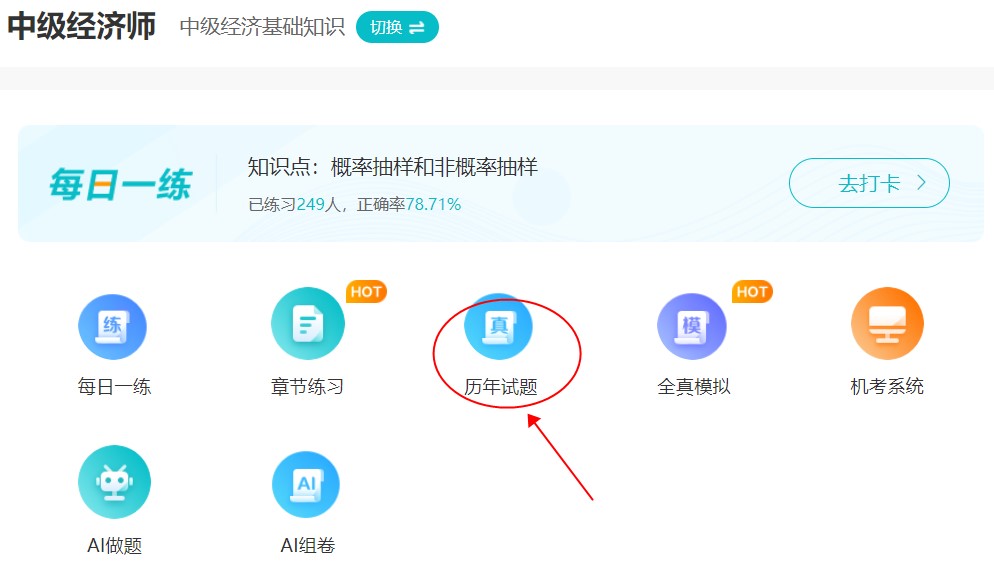The height and width of the screenshot is (565, 994).
Task: Open the 历年试题 past exams icon
Action: tap(499, 327)
